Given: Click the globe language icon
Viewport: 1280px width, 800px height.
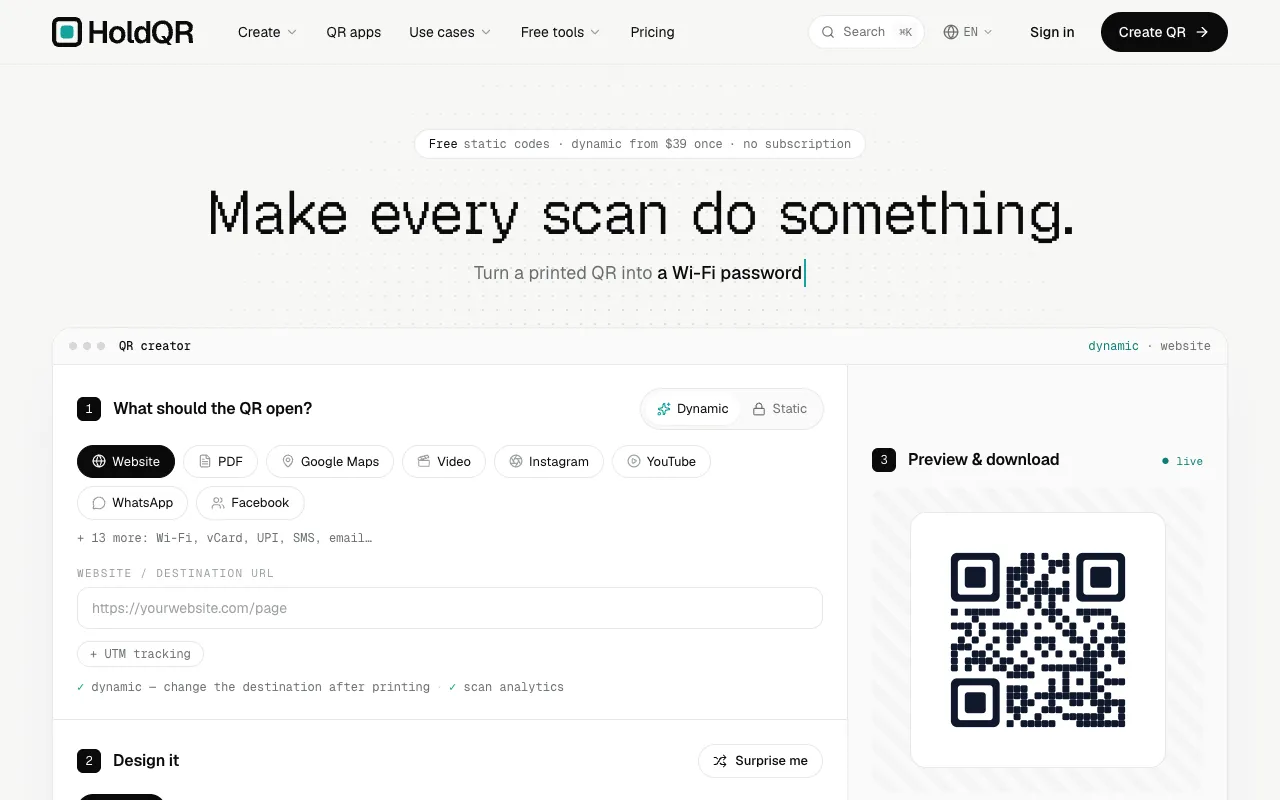Looking at the screenshot, I should (951, 32).
